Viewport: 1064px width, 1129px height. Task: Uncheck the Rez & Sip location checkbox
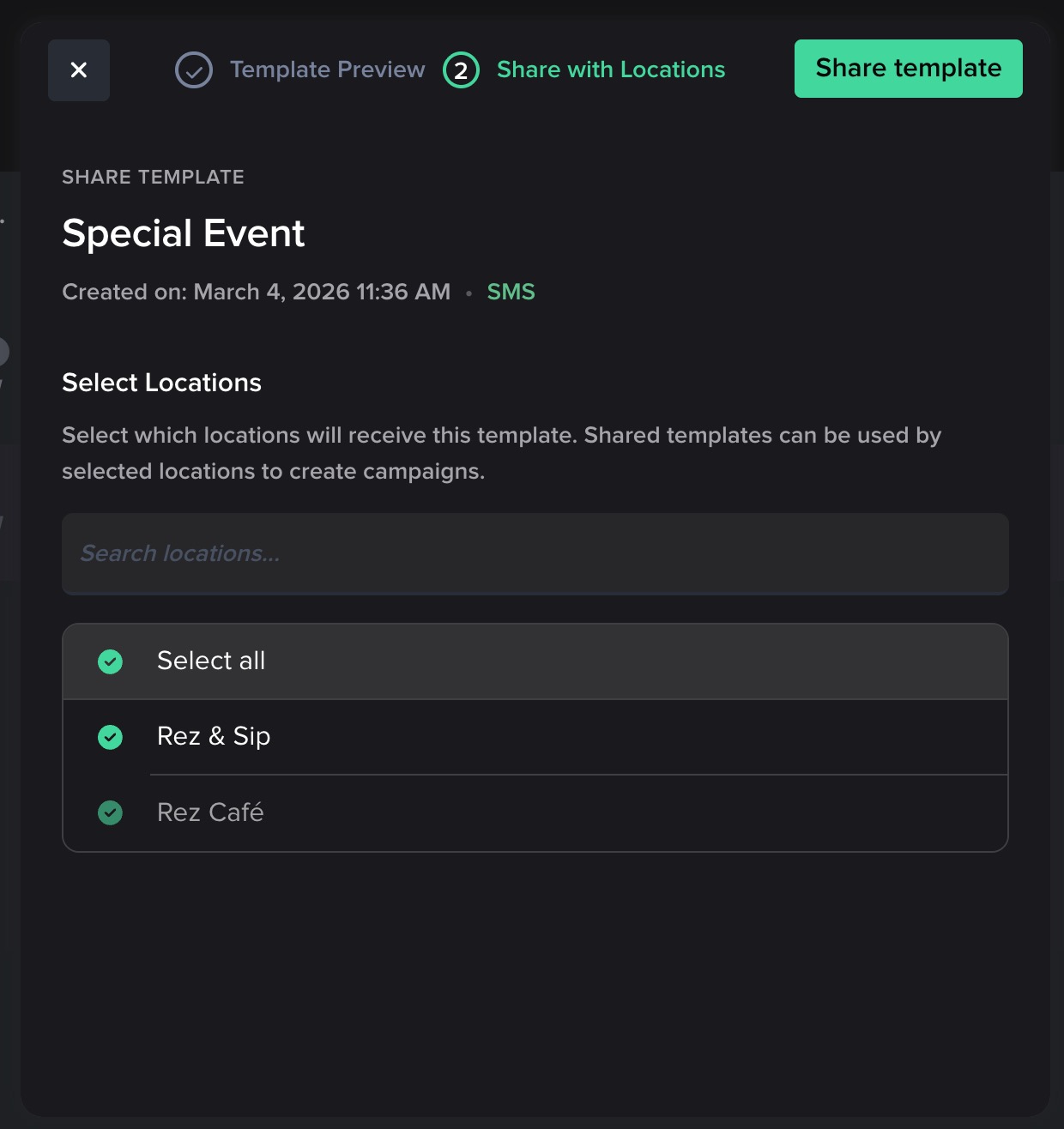111,737
